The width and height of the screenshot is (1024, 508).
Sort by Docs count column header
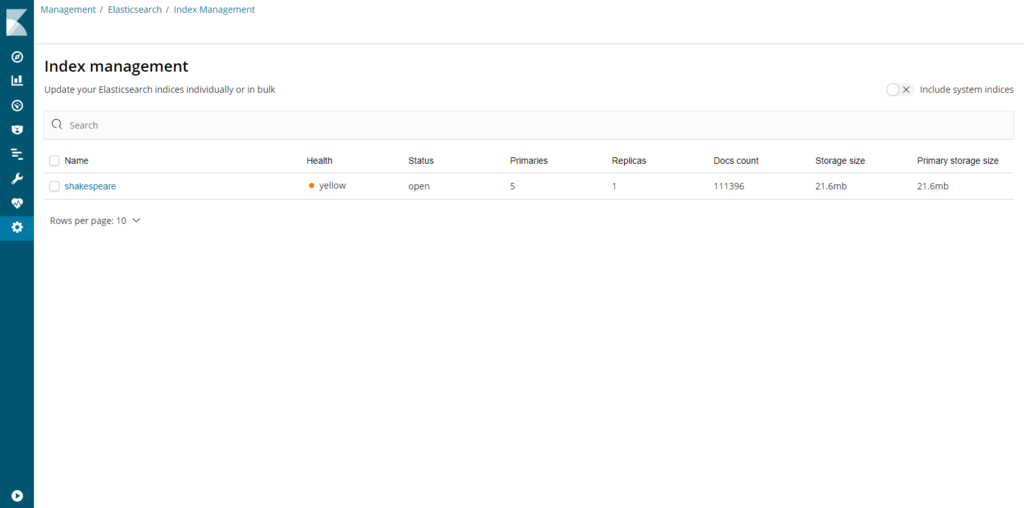pos(736,161)
